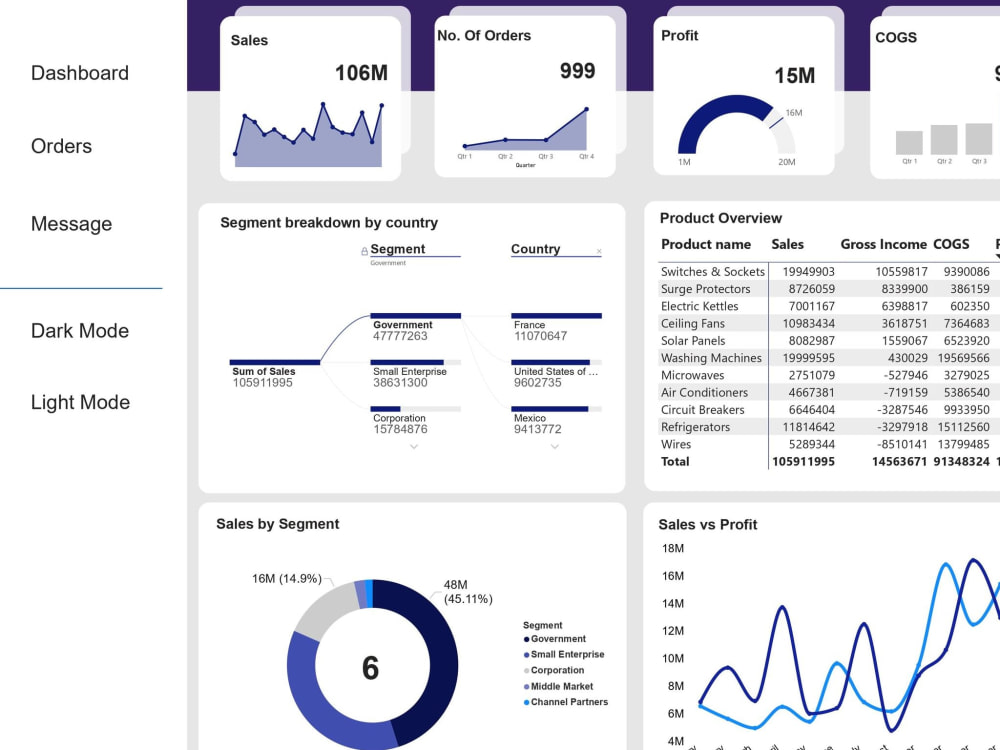Click the Segment breakdown by country title
The width and height of the screenshot is (1000, 750).
click(x=329, y=223)
